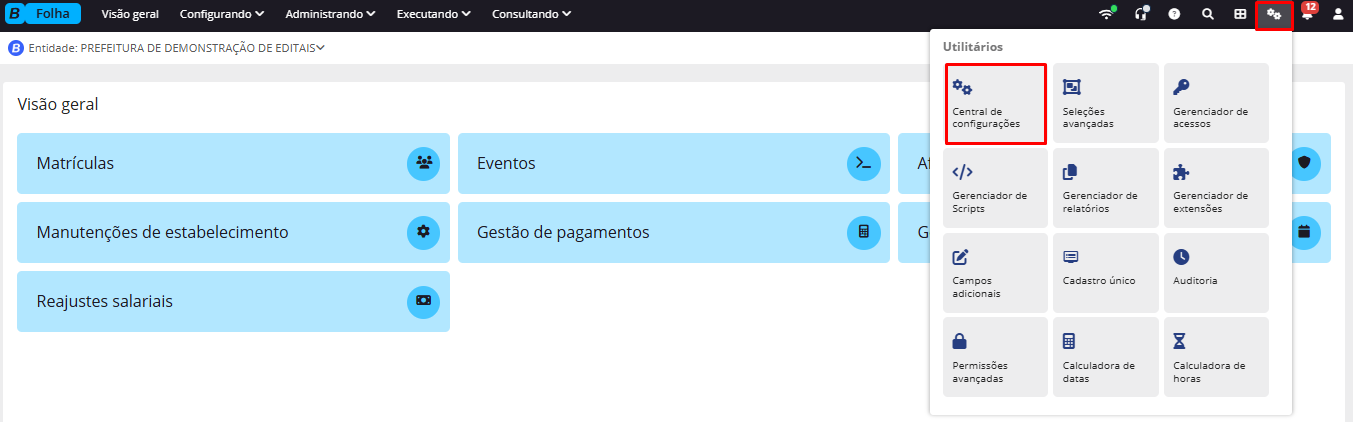Expand the Consultando menu
Image resolution: width=1353 pixels, height=422 pixels.
[531, 15]
